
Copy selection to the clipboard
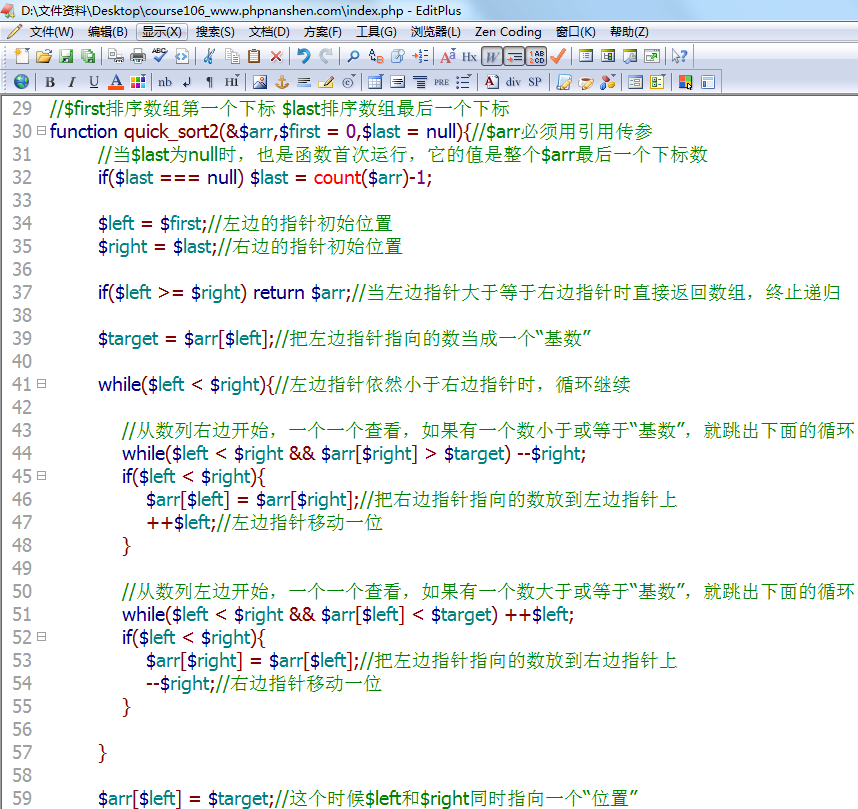point(232,56)
